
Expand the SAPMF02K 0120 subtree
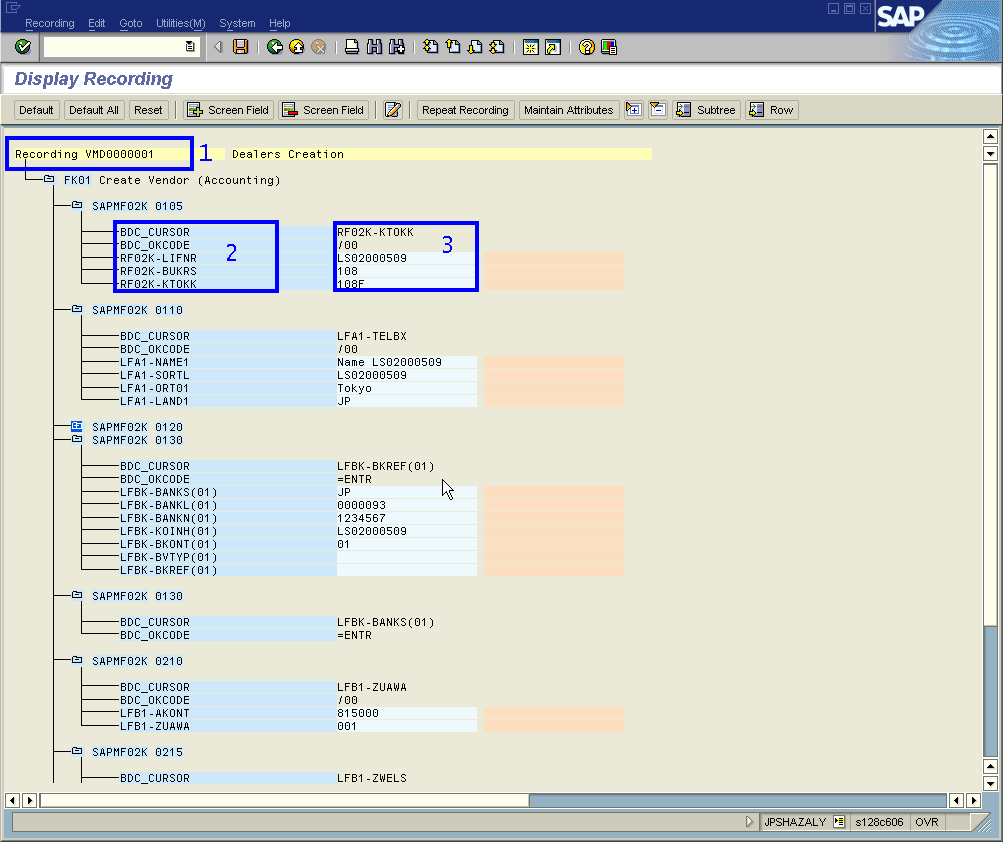[75, 425]
